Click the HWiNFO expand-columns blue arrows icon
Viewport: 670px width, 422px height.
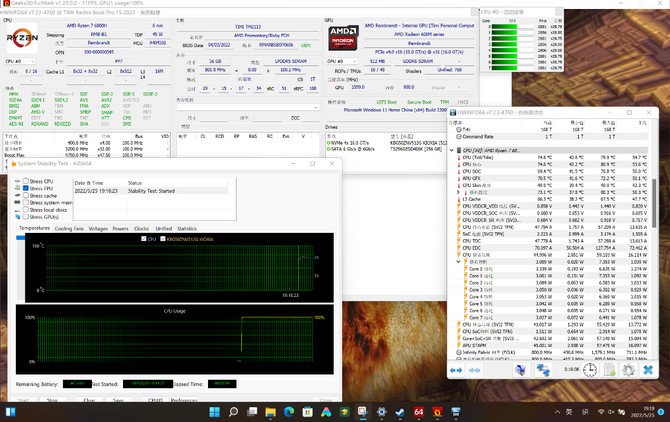click(456, 370)
